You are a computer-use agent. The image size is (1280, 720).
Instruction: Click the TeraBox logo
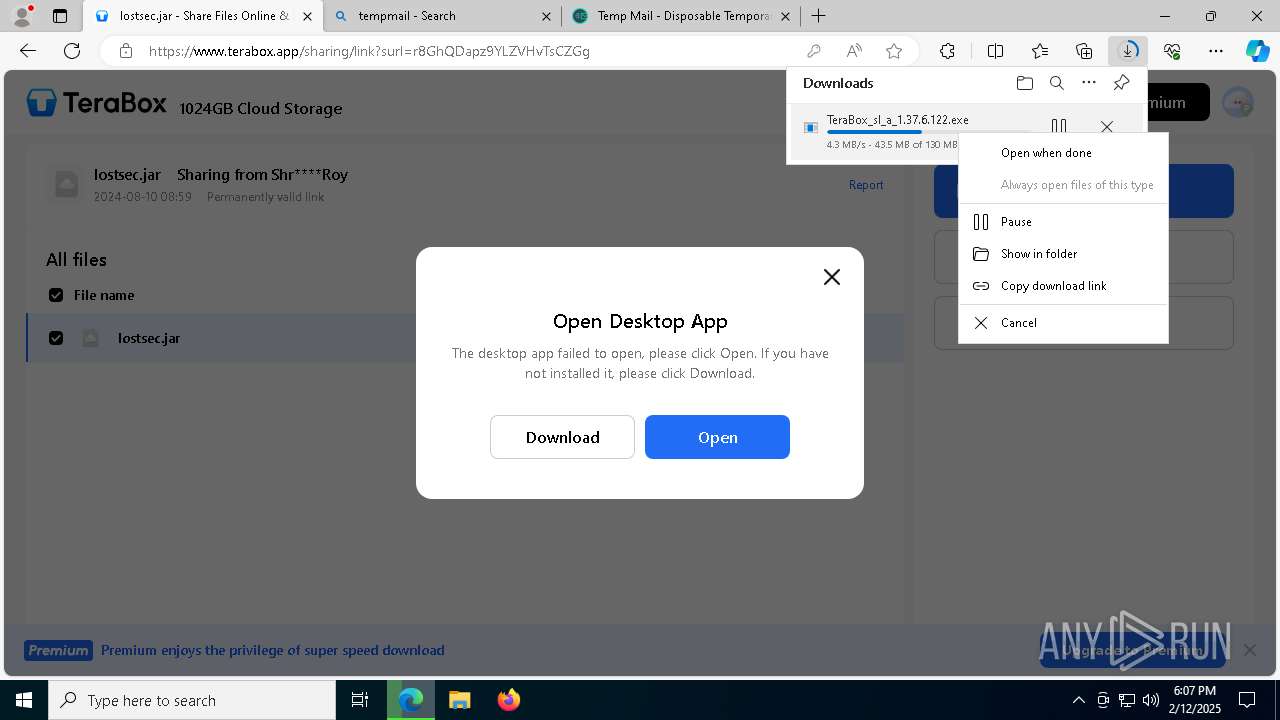coord(97,103)
